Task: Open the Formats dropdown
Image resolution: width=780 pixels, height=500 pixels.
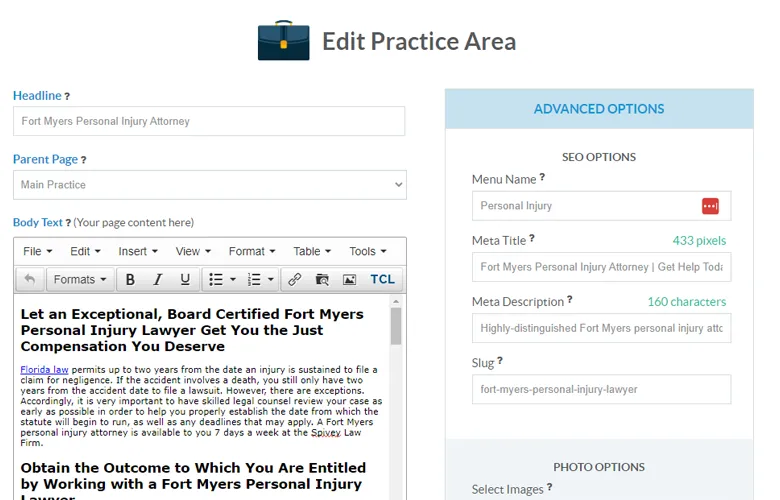Action: coord(80,280)
